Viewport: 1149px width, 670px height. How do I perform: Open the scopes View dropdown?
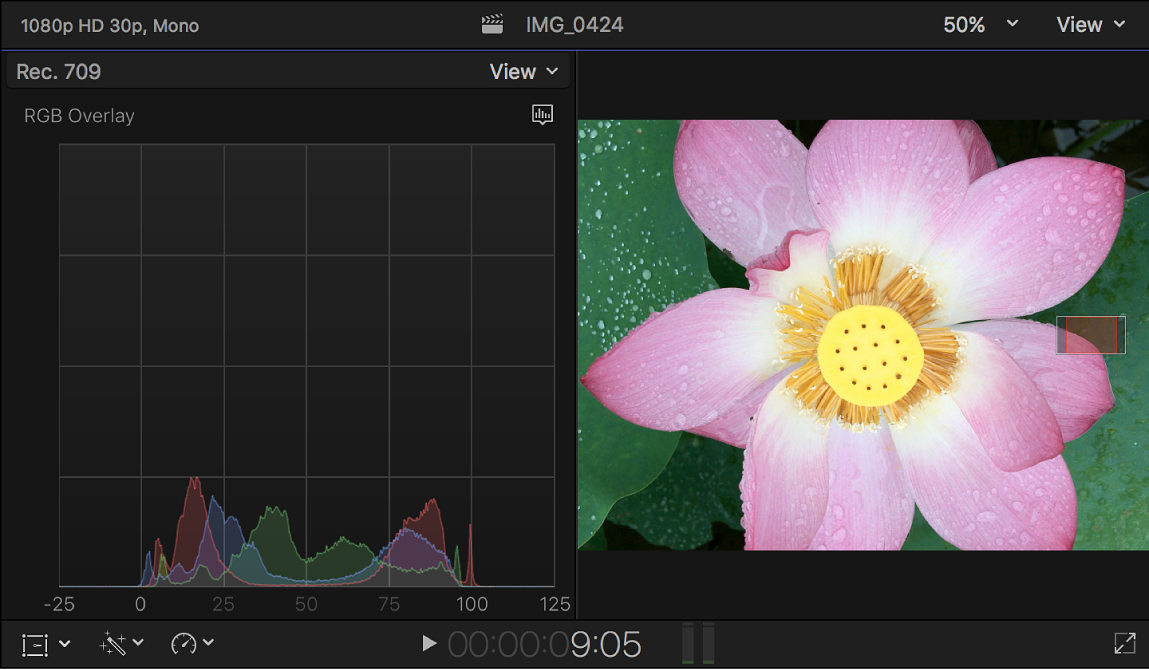[523, 71]
